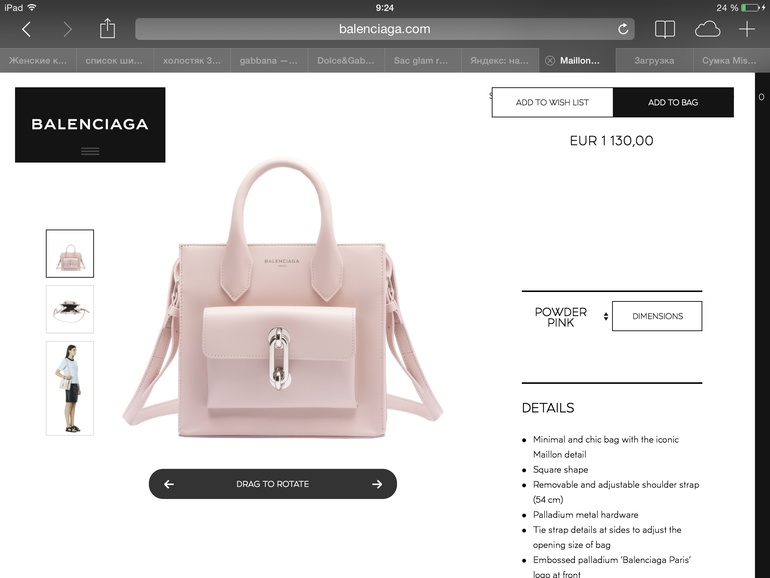Open the share sheet icon
The height and width of the screenshot is (578, 770).
(107, 28)
